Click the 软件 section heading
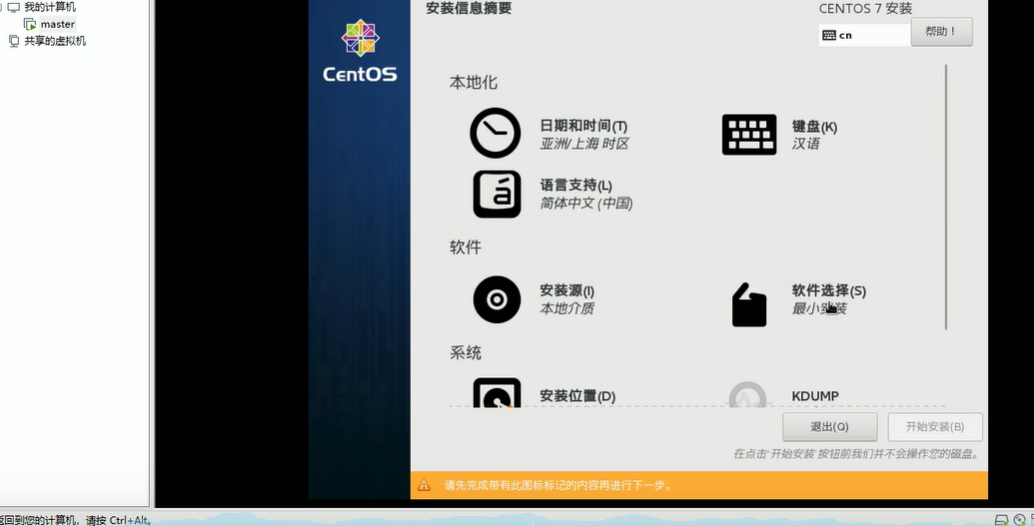This screenshot has height=526, width=1034. (x=466, y=247)
